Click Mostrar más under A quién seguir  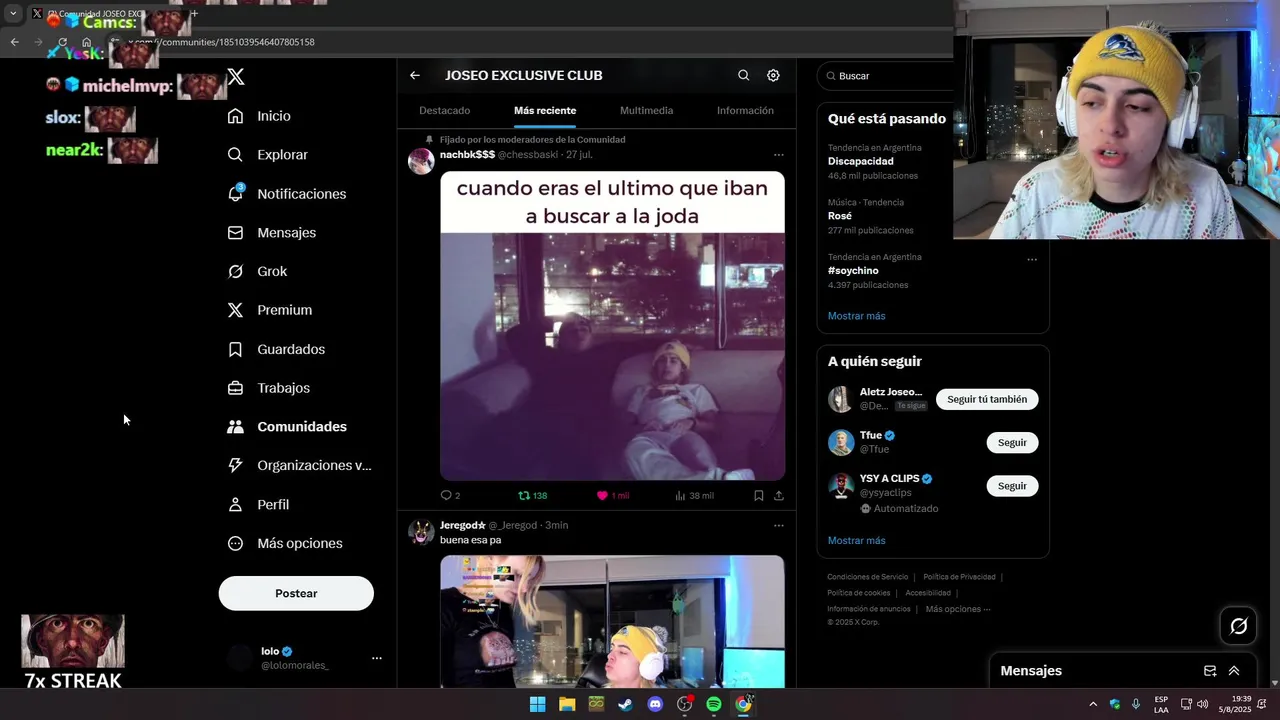(x=856, y=541)
